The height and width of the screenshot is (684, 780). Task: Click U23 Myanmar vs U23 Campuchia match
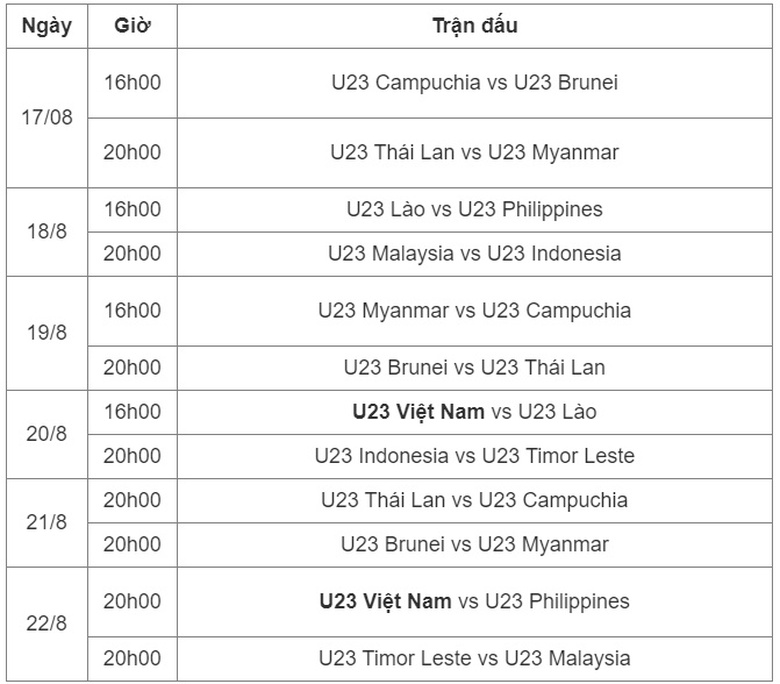tap(474, 310)
